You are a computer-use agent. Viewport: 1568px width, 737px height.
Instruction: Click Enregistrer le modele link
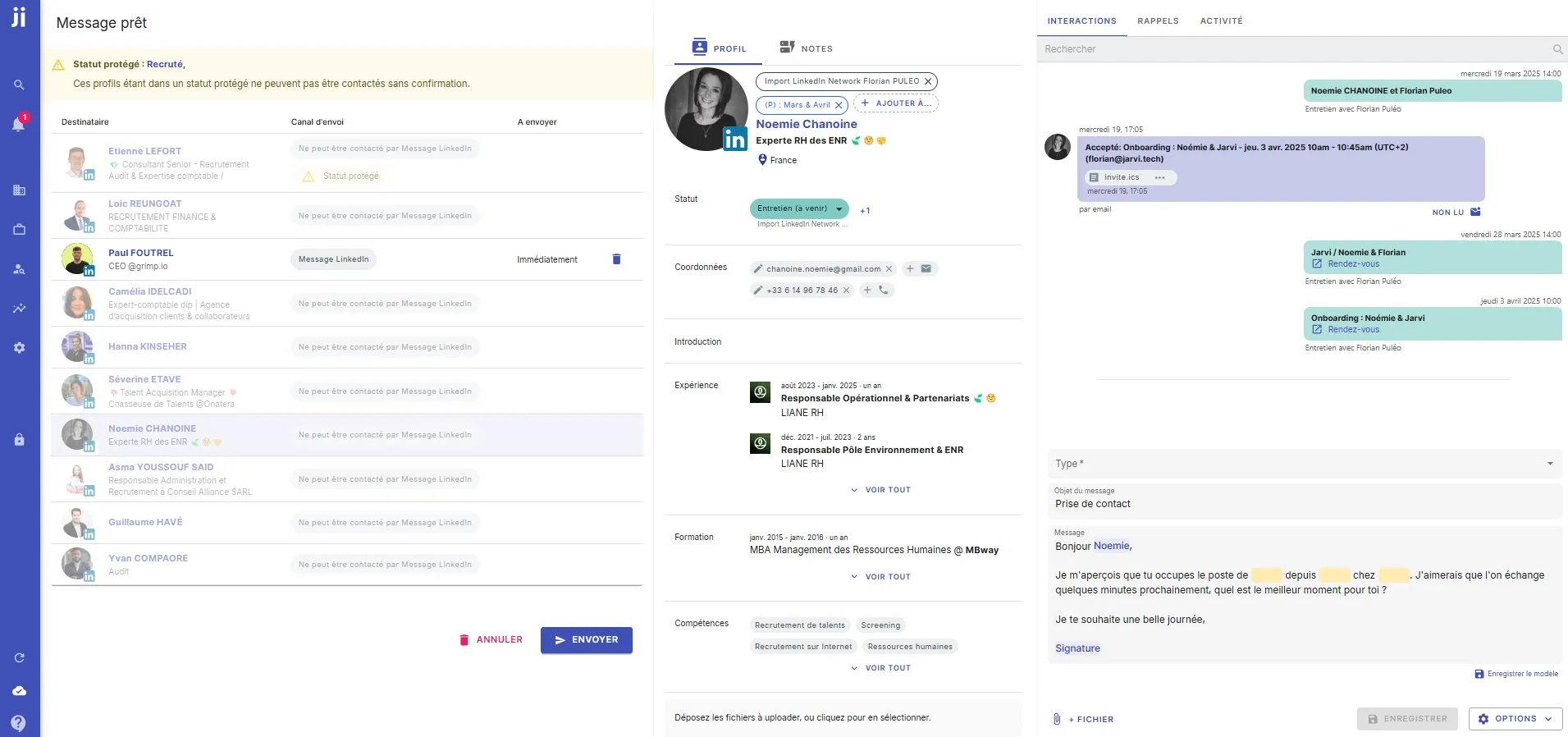[1516, 674]
